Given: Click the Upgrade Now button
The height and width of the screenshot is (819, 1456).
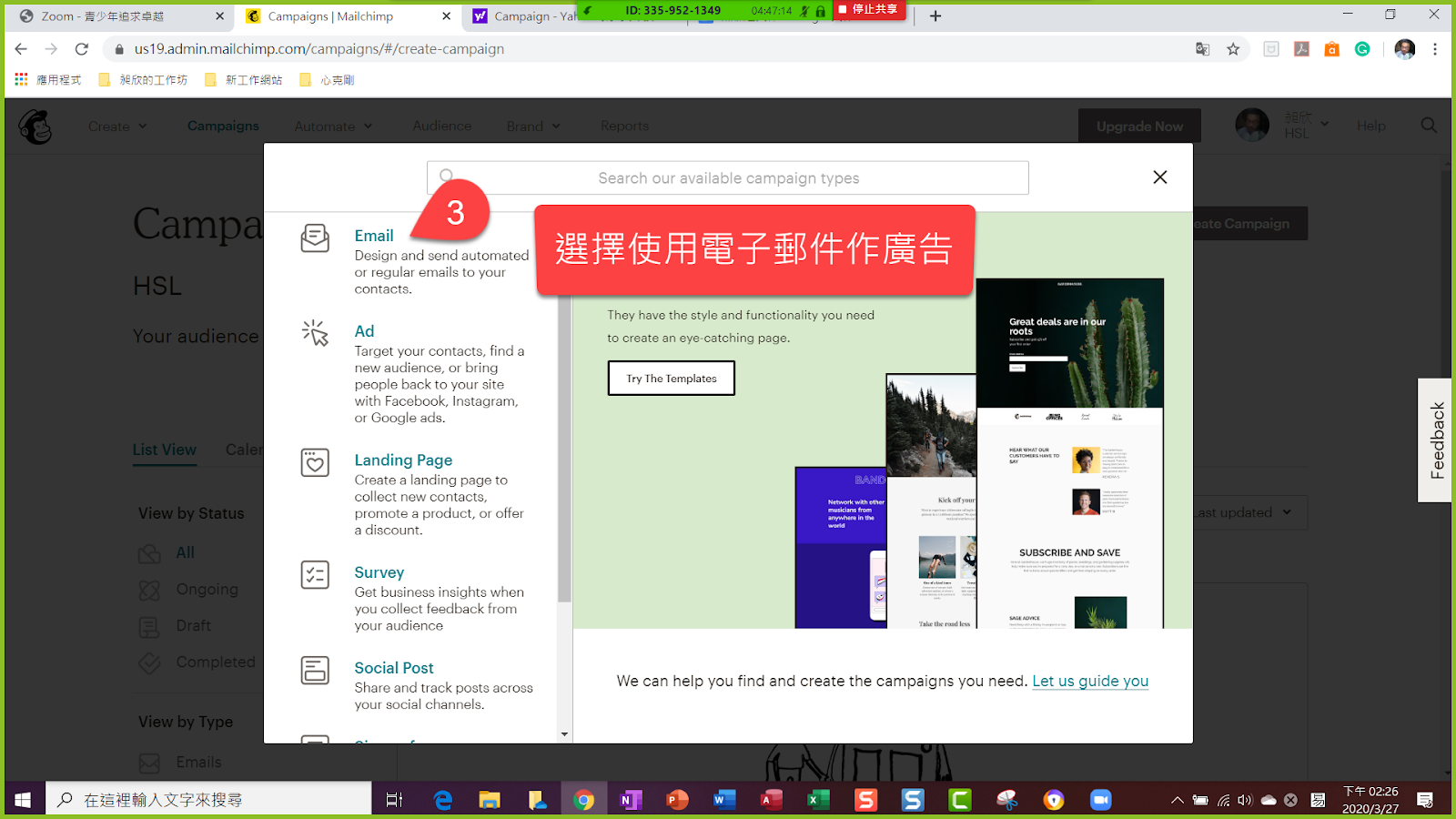Looking at the screenshot, I should tap(1139, 126).
